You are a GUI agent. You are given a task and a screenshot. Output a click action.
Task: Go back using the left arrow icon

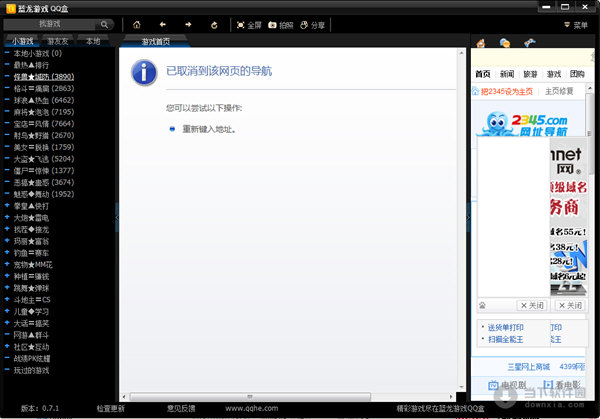click(x=162, y=24)
